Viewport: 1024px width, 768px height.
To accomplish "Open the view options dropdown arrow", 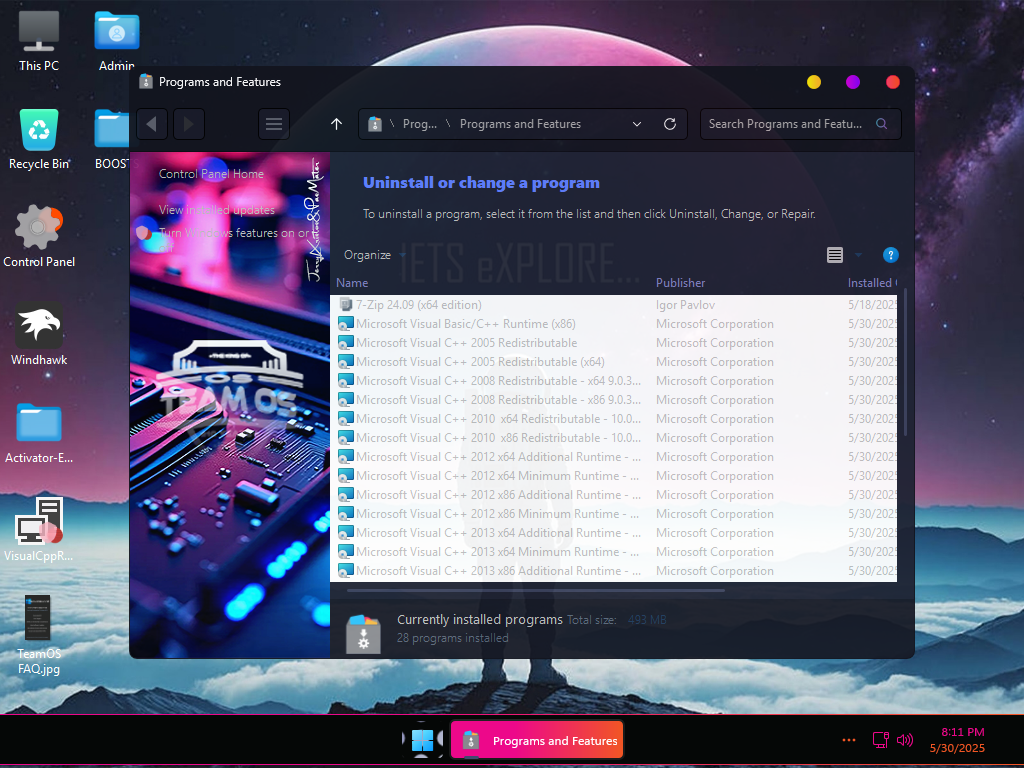I will click(x=858, y=255).
